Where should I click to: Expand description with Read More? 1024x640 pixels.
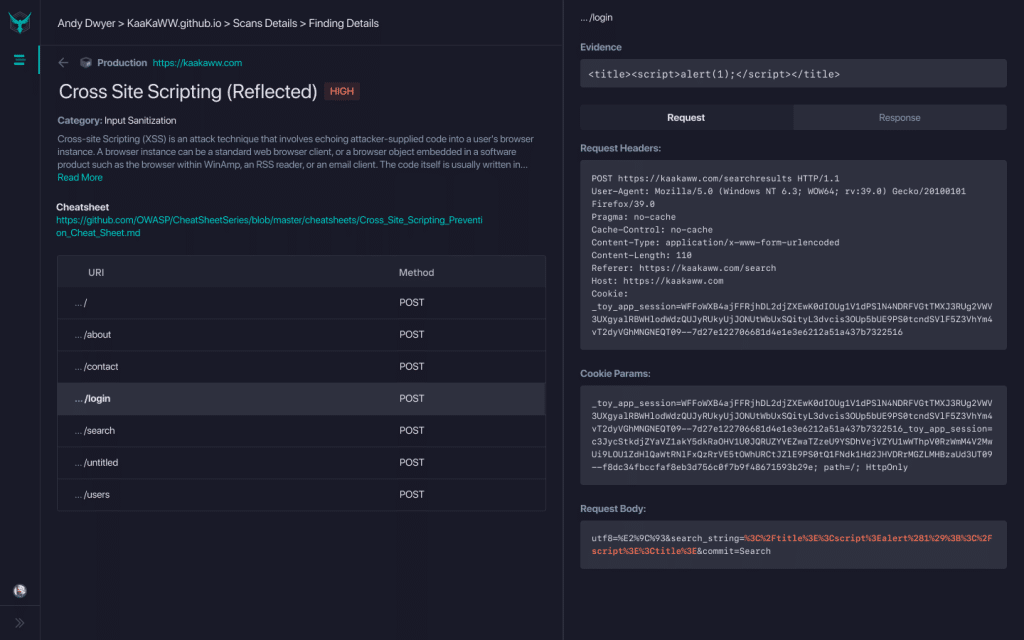[80, 177]
